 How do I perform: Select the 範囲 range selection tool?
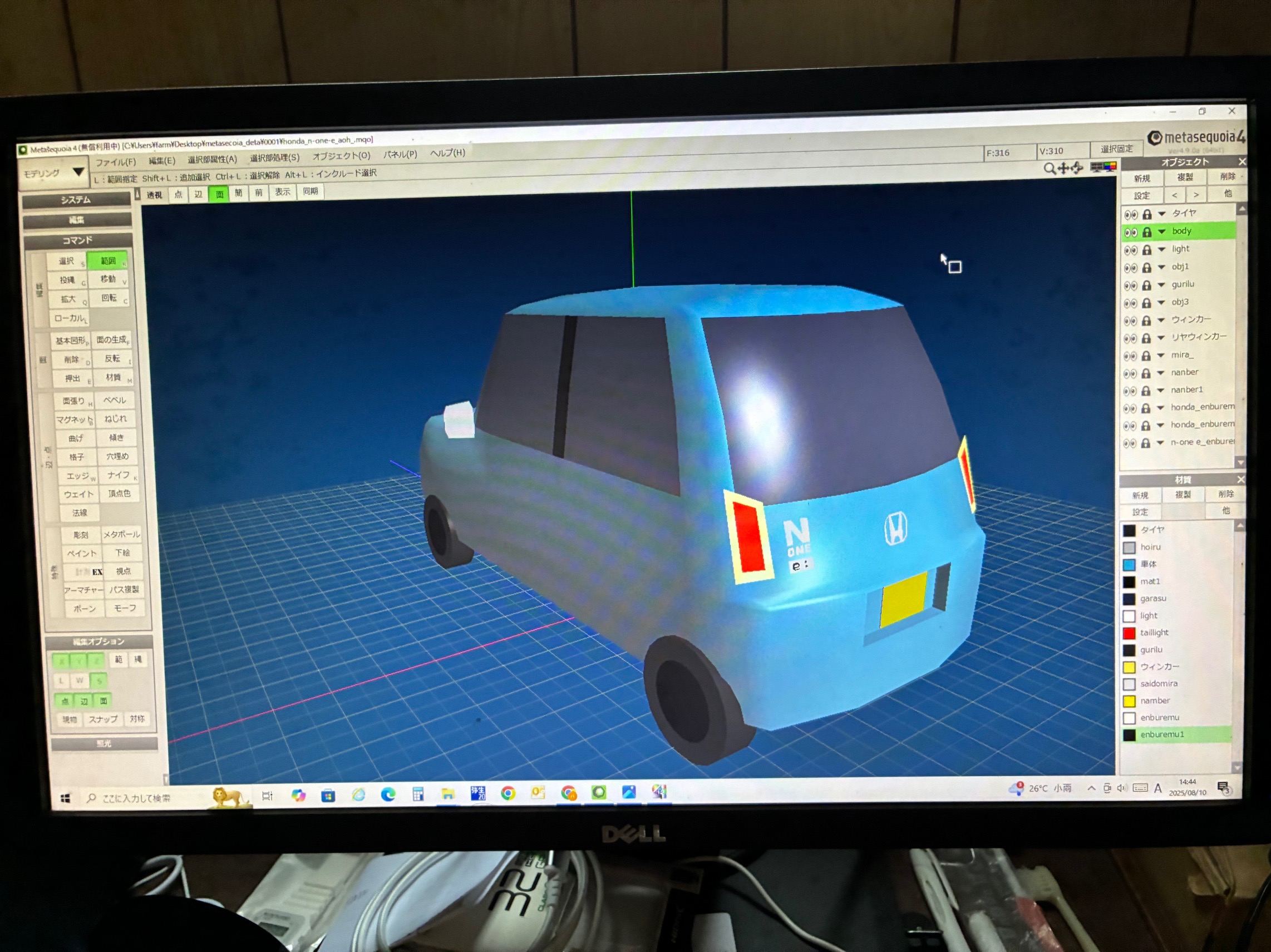(107, 261)
